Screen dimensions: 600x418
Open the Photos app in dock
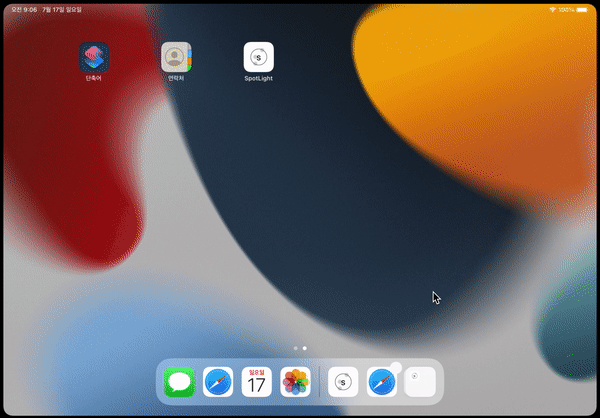(295, 382)
